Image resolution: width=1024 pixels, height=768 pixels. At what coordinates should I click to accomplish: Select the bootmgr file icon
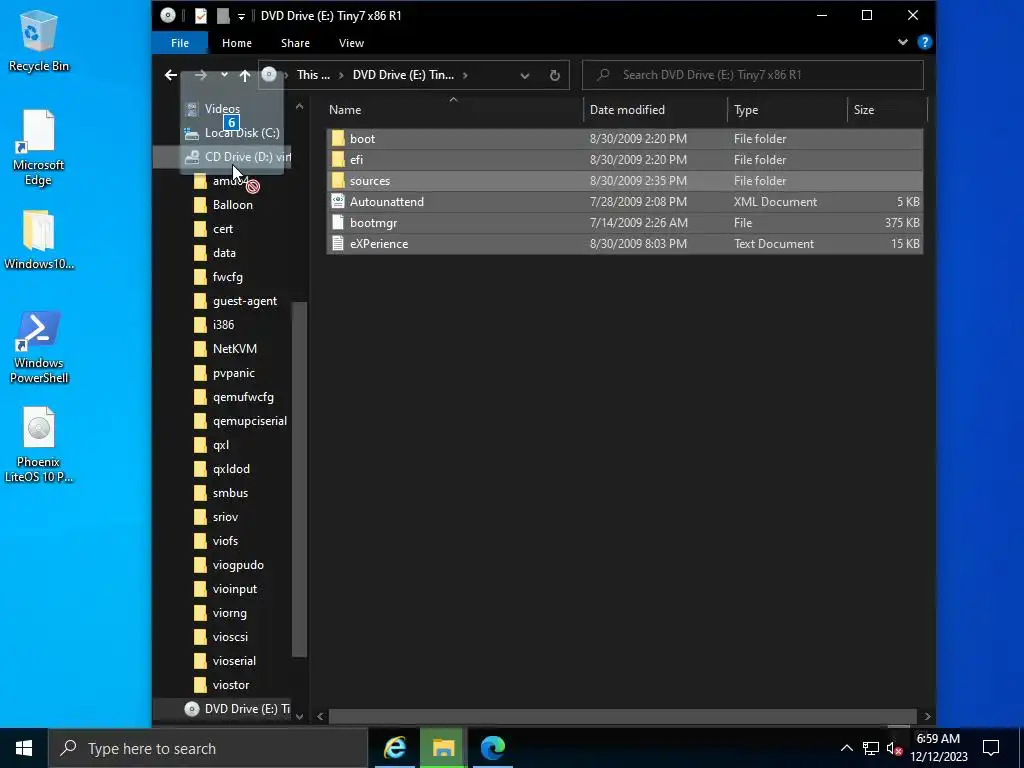point(338,222)
